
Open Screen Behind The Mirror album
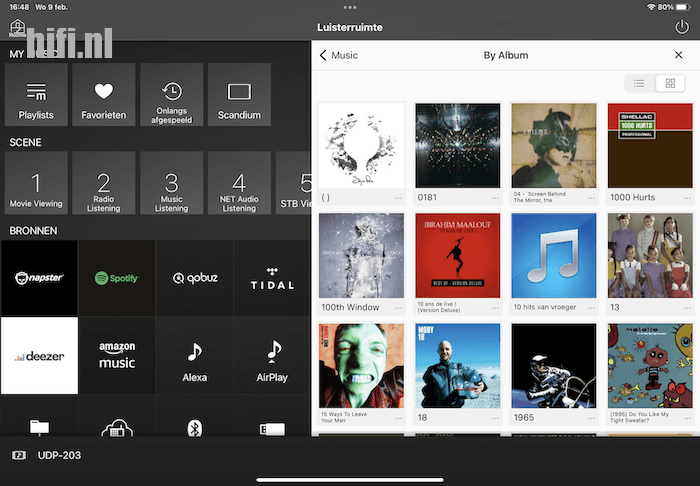(554, 145)
